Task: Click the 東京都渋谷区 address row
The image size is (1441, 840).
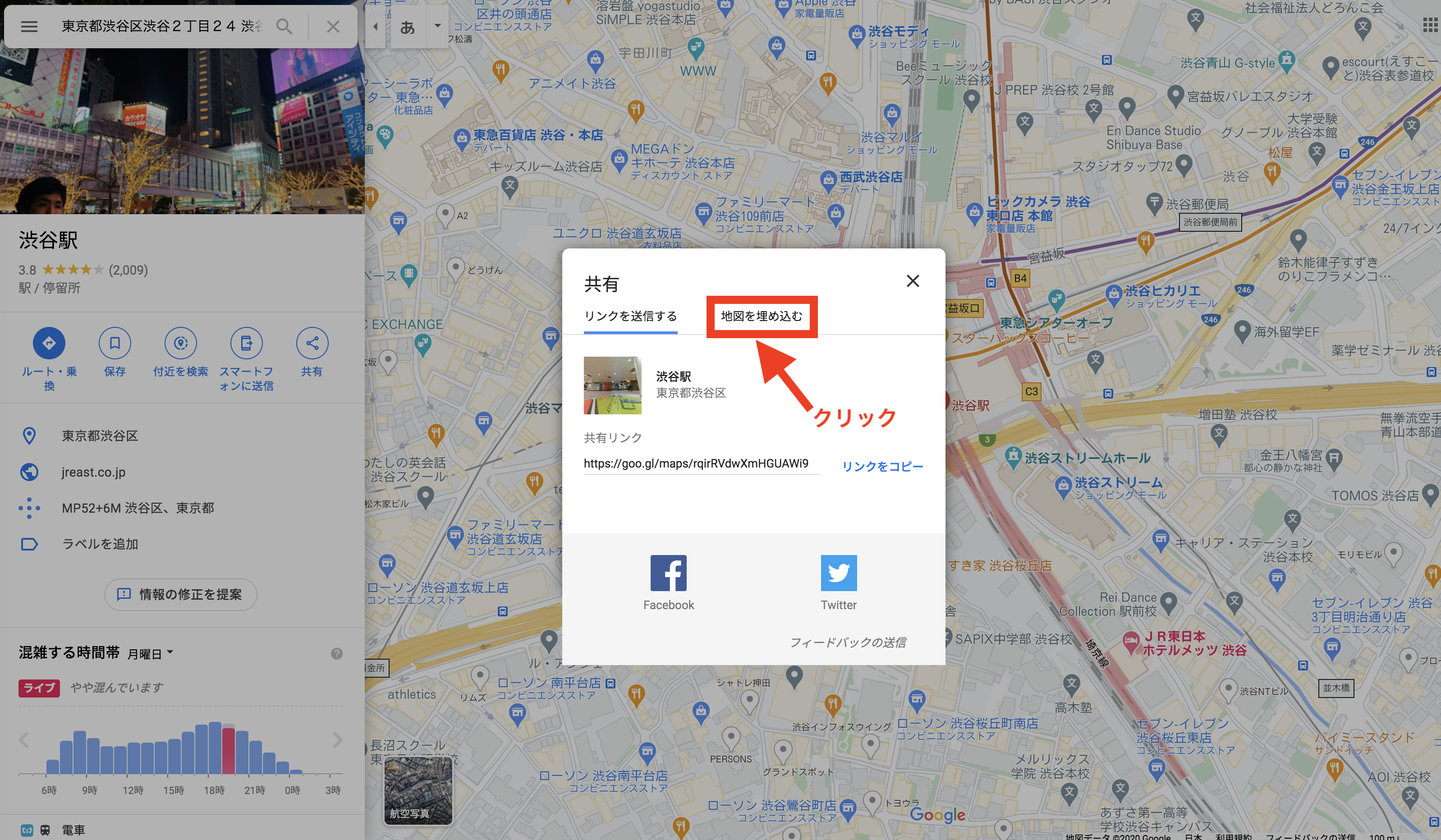Action: coord(182,436)
